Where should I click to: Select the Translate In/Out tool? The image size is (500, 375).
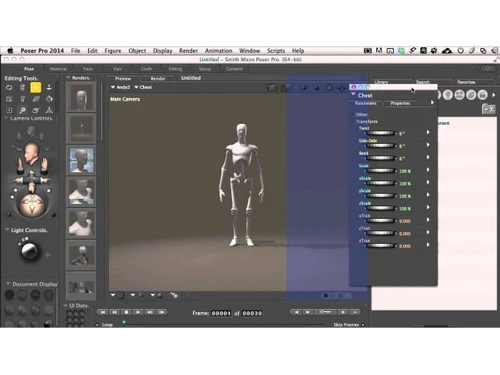[x=49, y=88]
